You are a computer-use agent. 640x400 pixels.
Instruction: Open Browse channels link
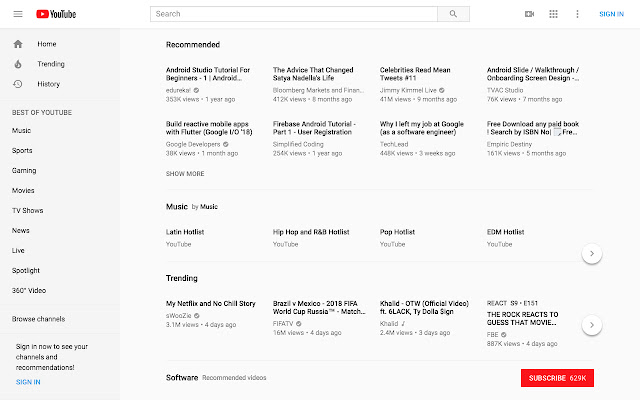(x=38, y=319)
